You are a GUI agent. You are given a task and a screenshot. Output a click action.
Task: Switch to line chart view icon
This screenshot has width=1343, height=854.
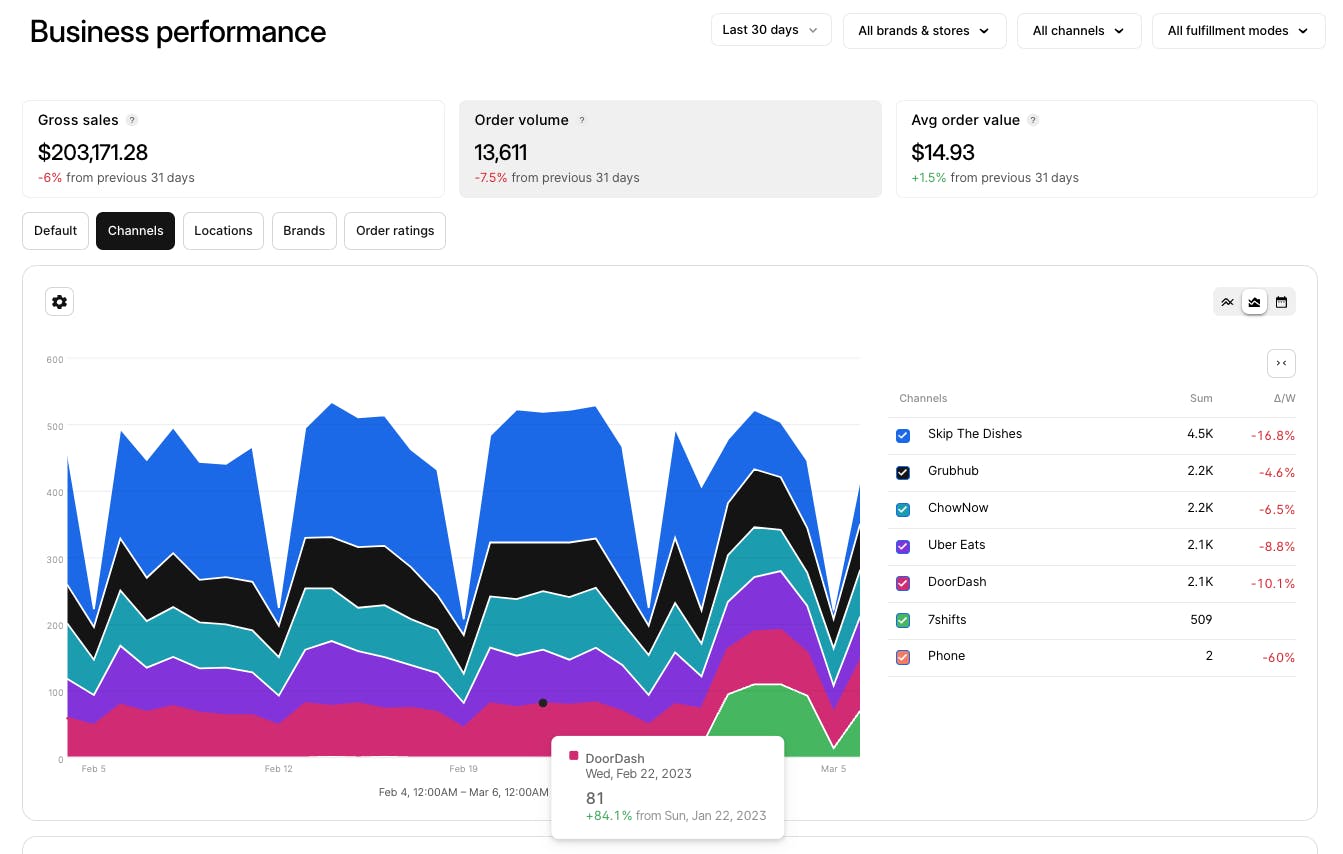pos(1227,302)
